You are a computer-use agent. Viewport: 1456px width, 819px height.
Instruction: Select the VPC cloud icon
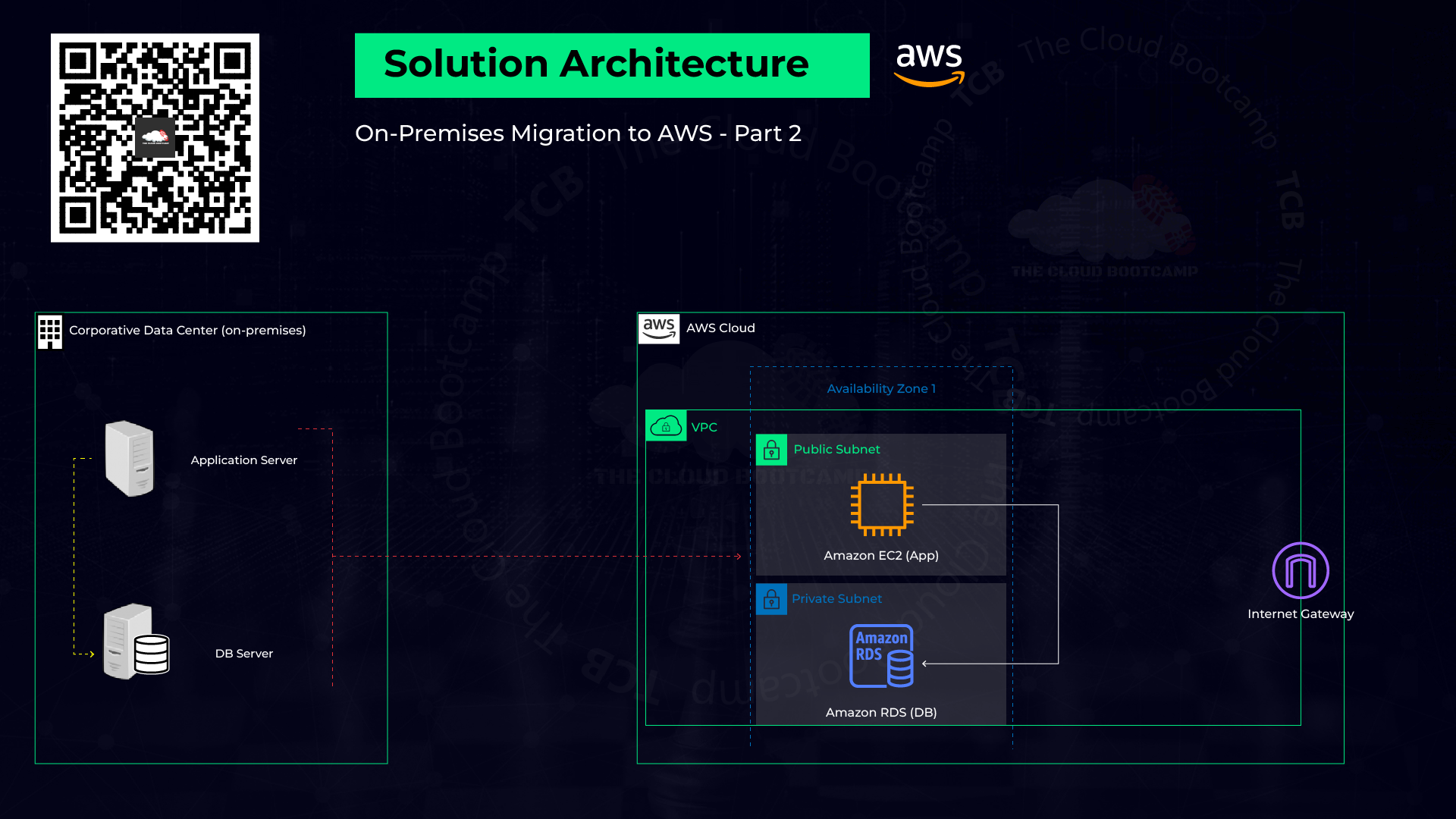665,426
